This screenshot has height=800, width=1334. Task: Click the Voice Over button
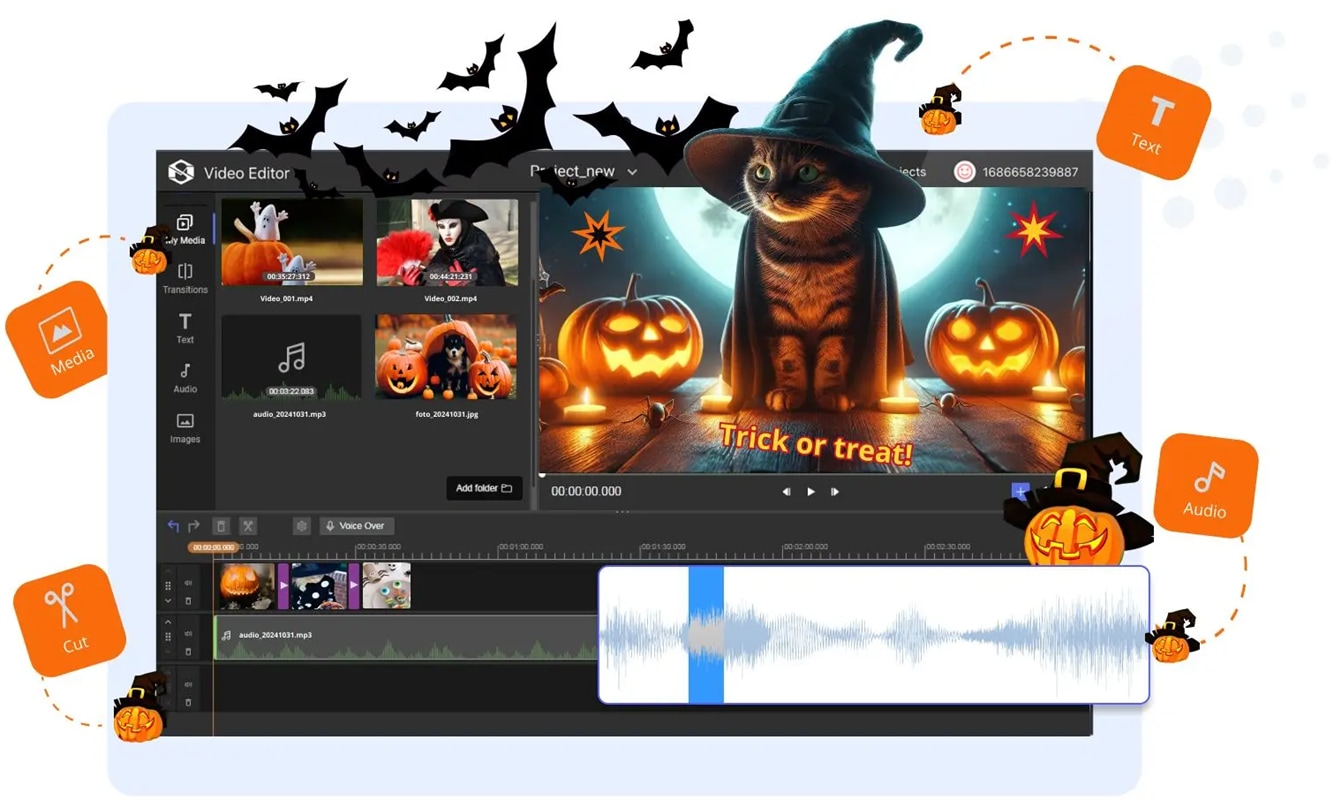(x=357, y=526)
